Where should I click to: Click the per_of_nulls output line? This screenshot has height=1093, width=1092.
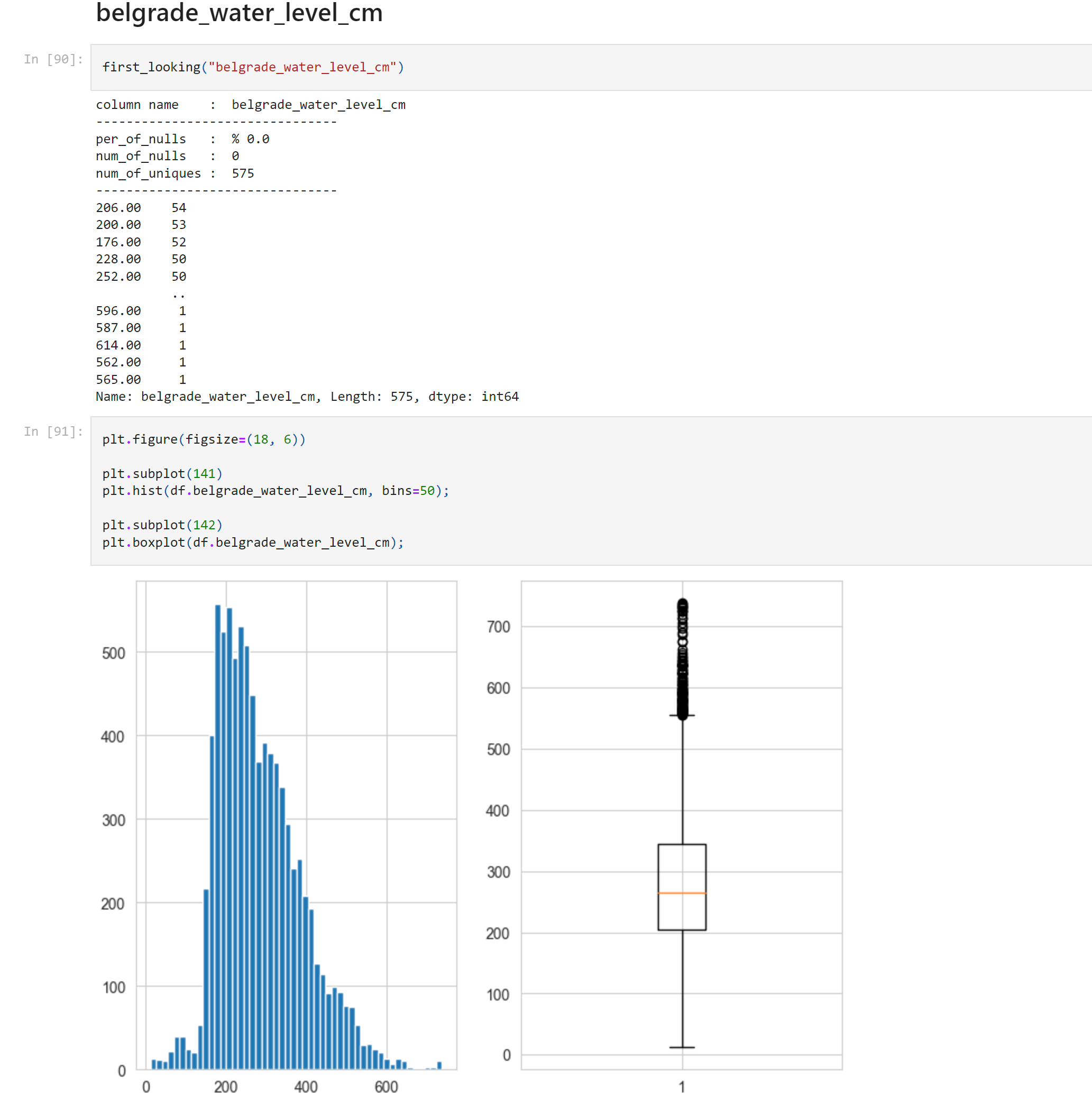(182, 139)
